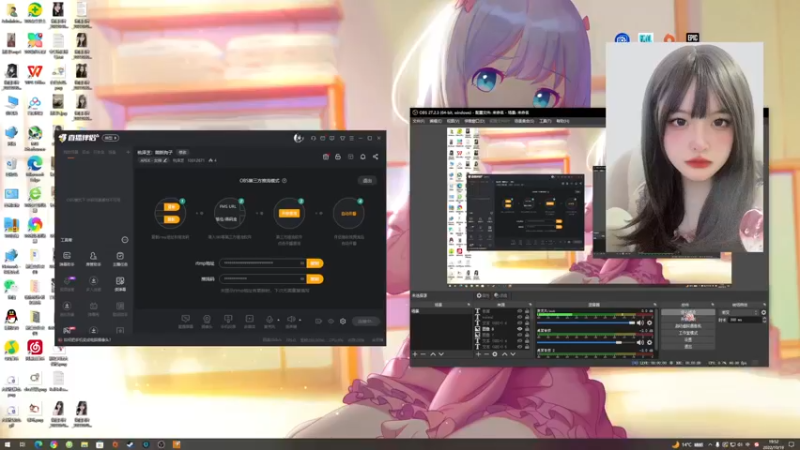Pop out the OBS sources dock panel
800x450 pixels.
point(531,305)
